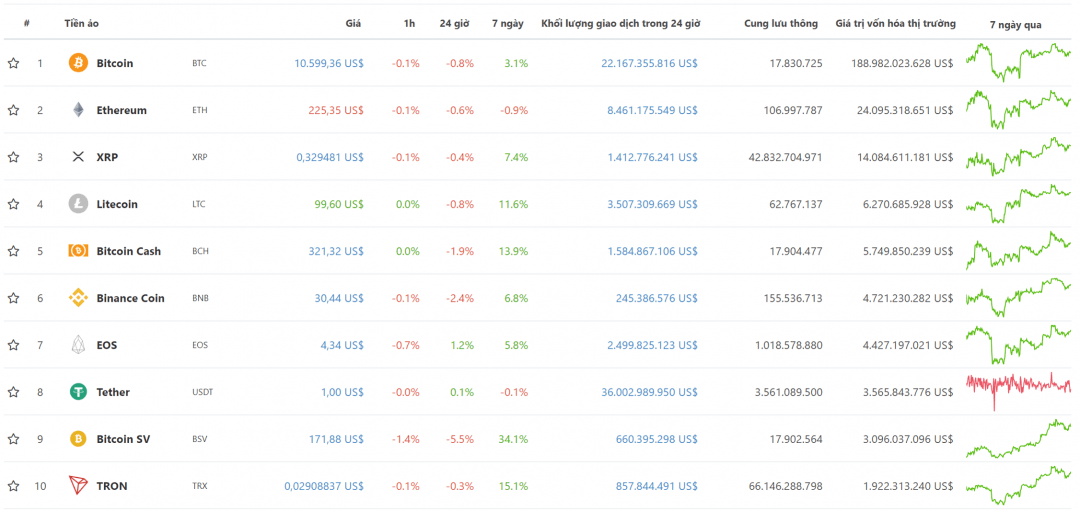The image size is (1080, 511).
Task: Open the Tether coin name link
Action: pyautogui.click(x=113, y=392)
